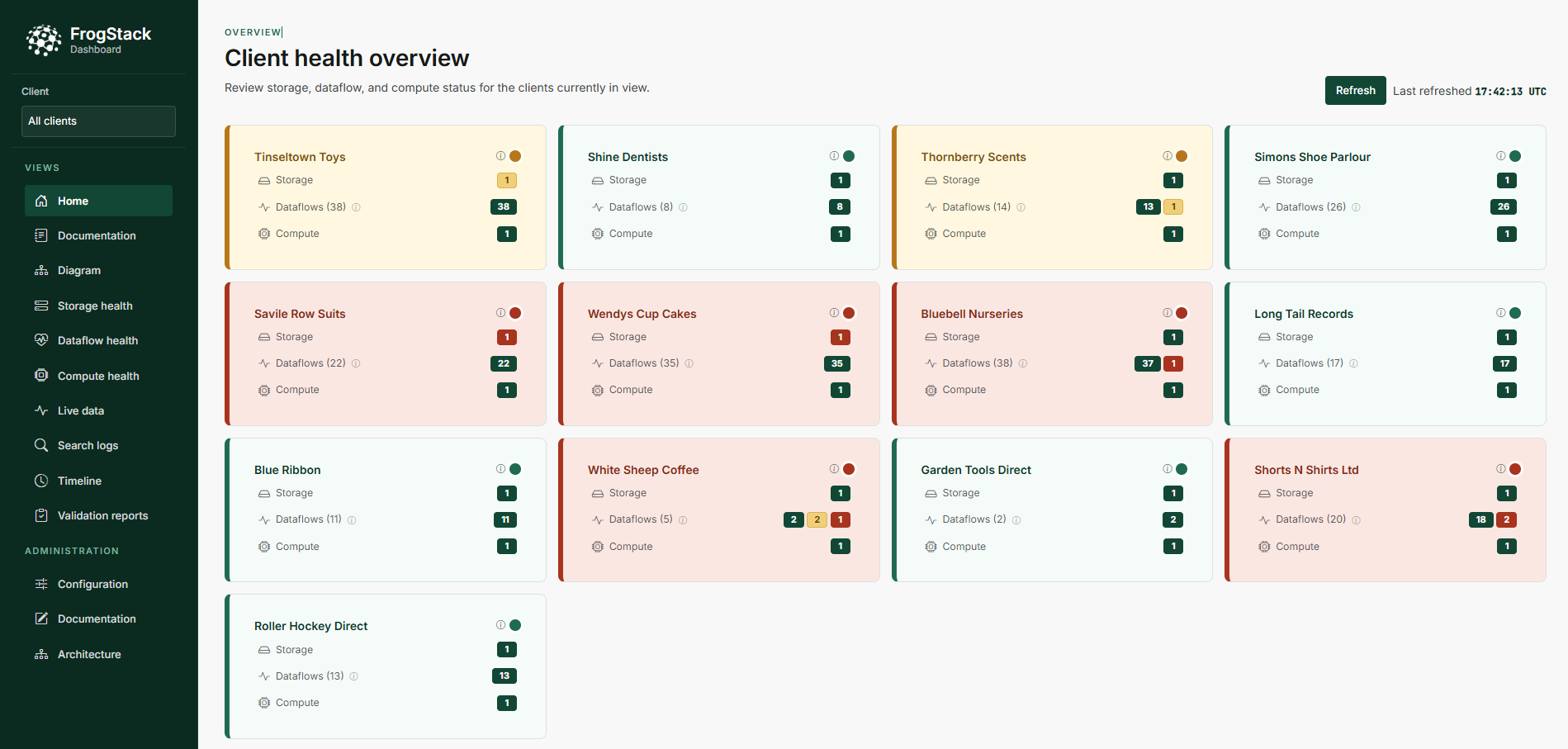
Task: Click info icon beside Dataflows (26)
Action: [1356, 207]
